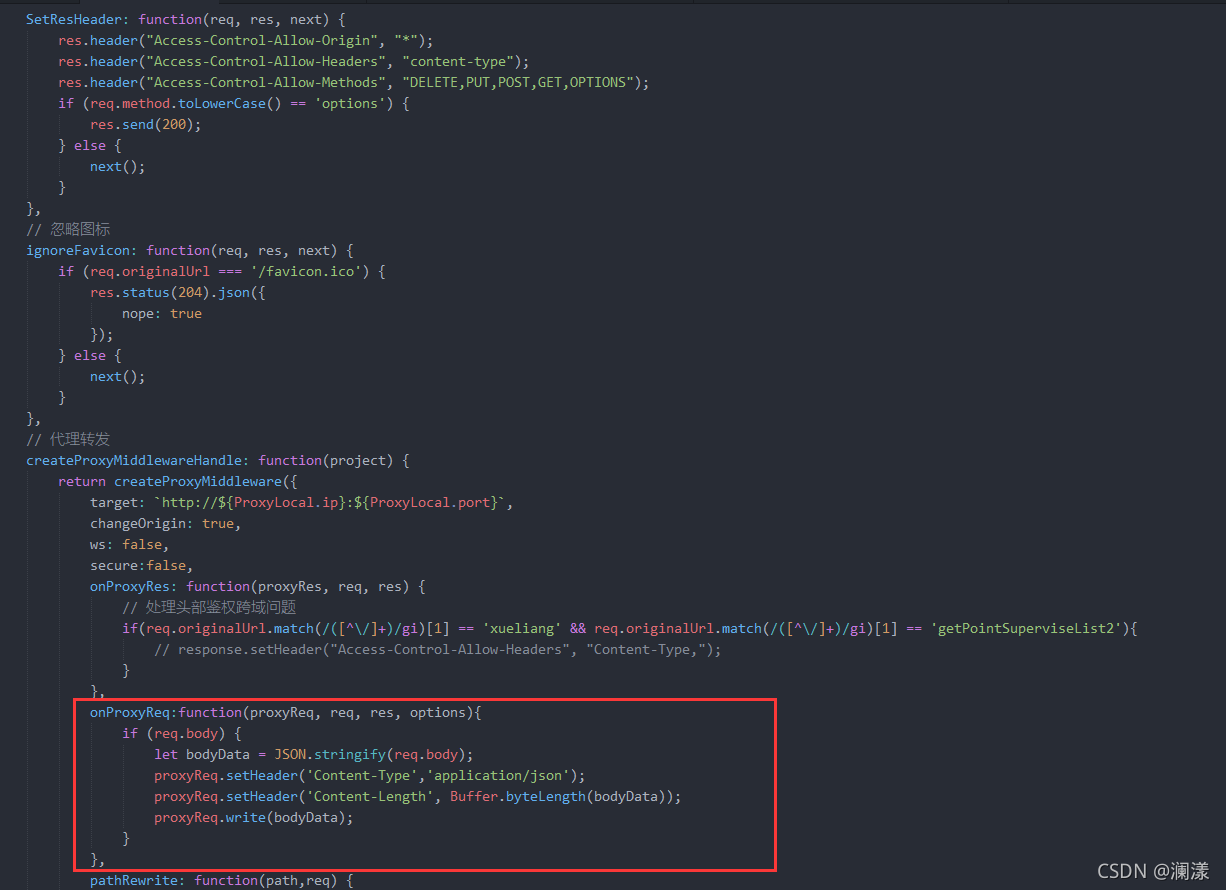Image resolution: width=1226 pixels, height=890 pixels.
Task: Click the 忽略图标 comment line
Action: 68,229
